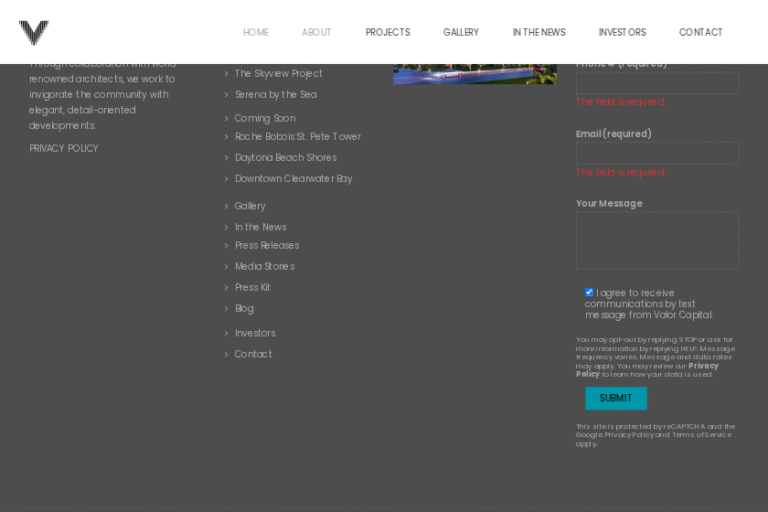This screenshot has height=512, width=768.
Task: Open the Press Kit footer link
Action: click(252, 288)
